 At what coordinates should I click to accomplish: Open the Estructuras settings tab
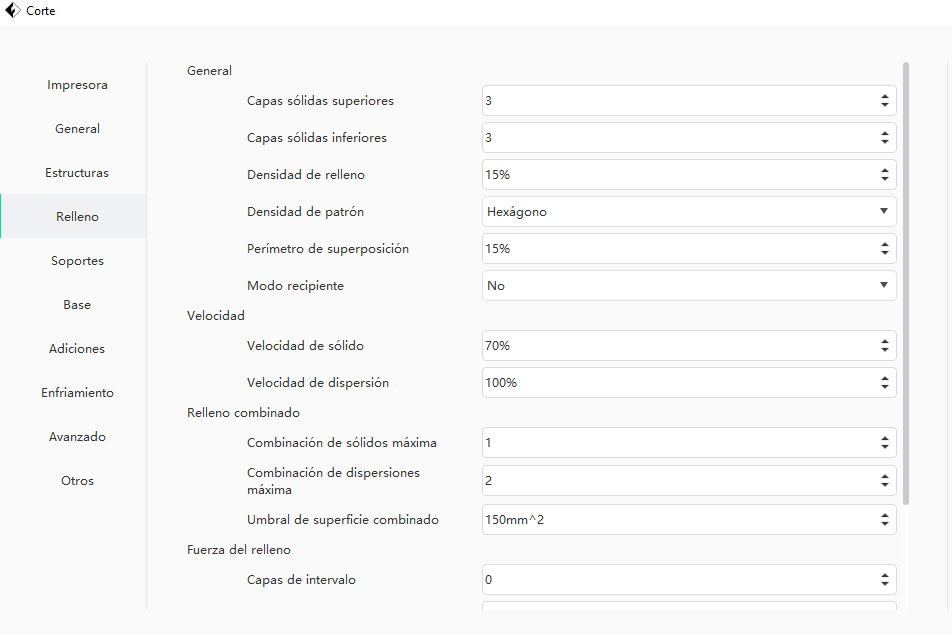pos(77,173)
